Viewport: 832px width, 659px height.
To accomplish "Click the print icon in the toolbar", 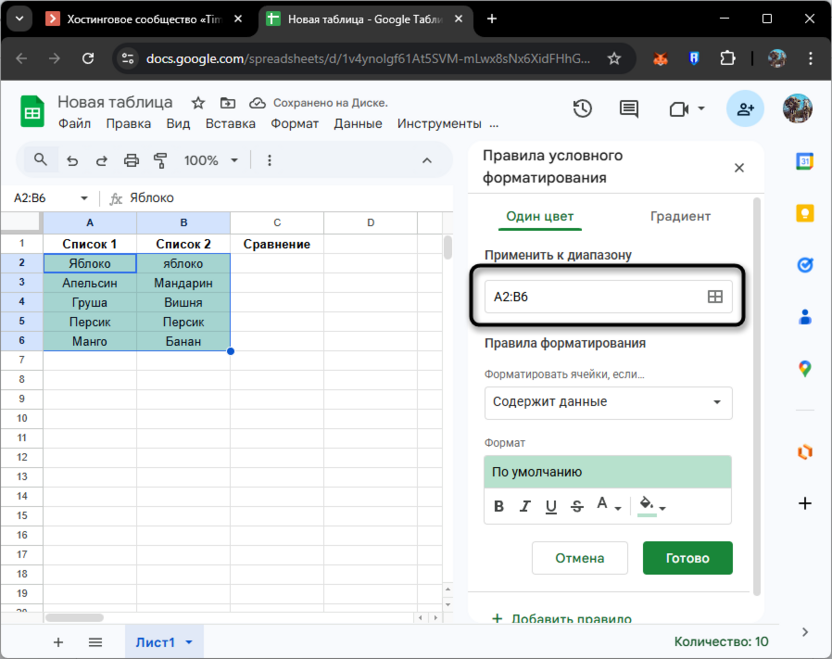I will [x=130, y=160].
